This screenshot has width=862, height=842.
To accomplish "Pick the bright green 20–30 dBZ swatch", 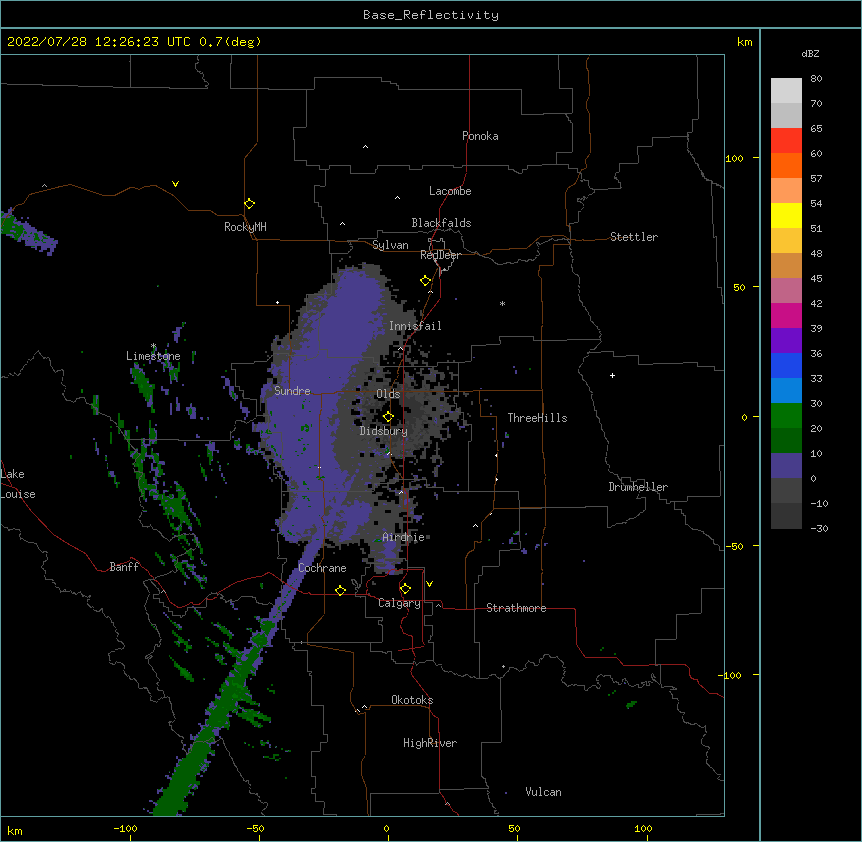I will (x=786, y=416).
